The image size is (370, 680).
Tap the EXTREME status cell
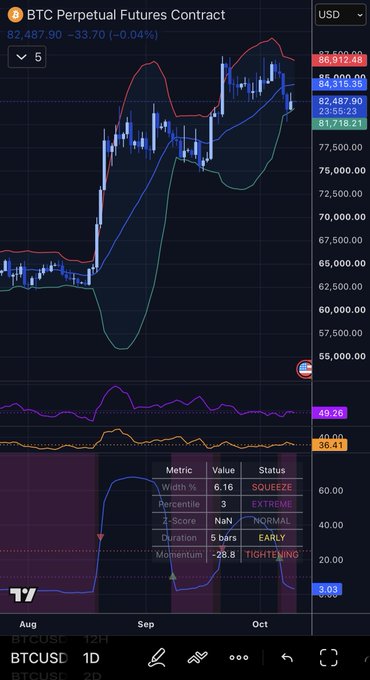coord(272,504)
